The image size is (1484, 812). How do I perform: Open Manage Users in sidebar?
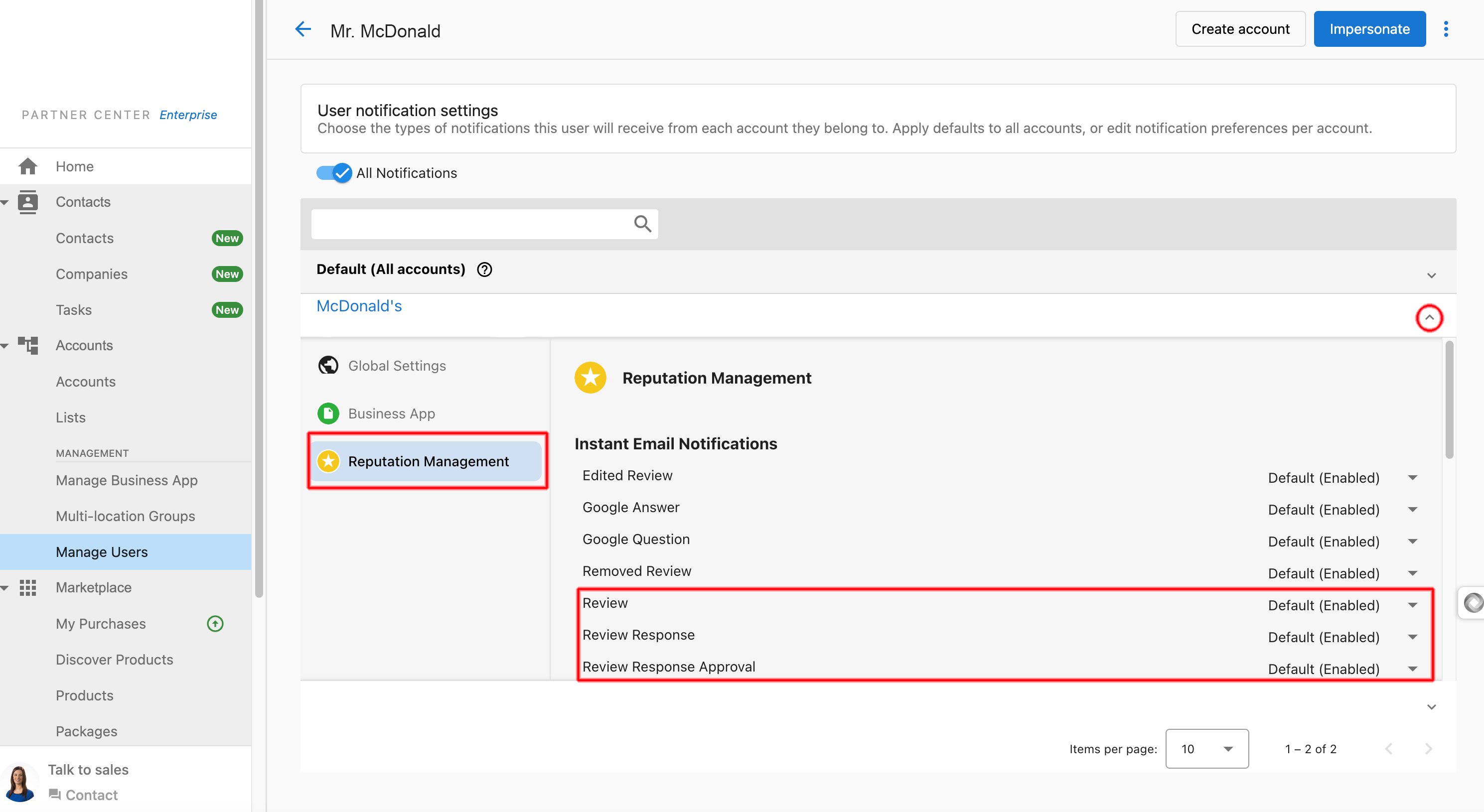click(x=101, y=551)
